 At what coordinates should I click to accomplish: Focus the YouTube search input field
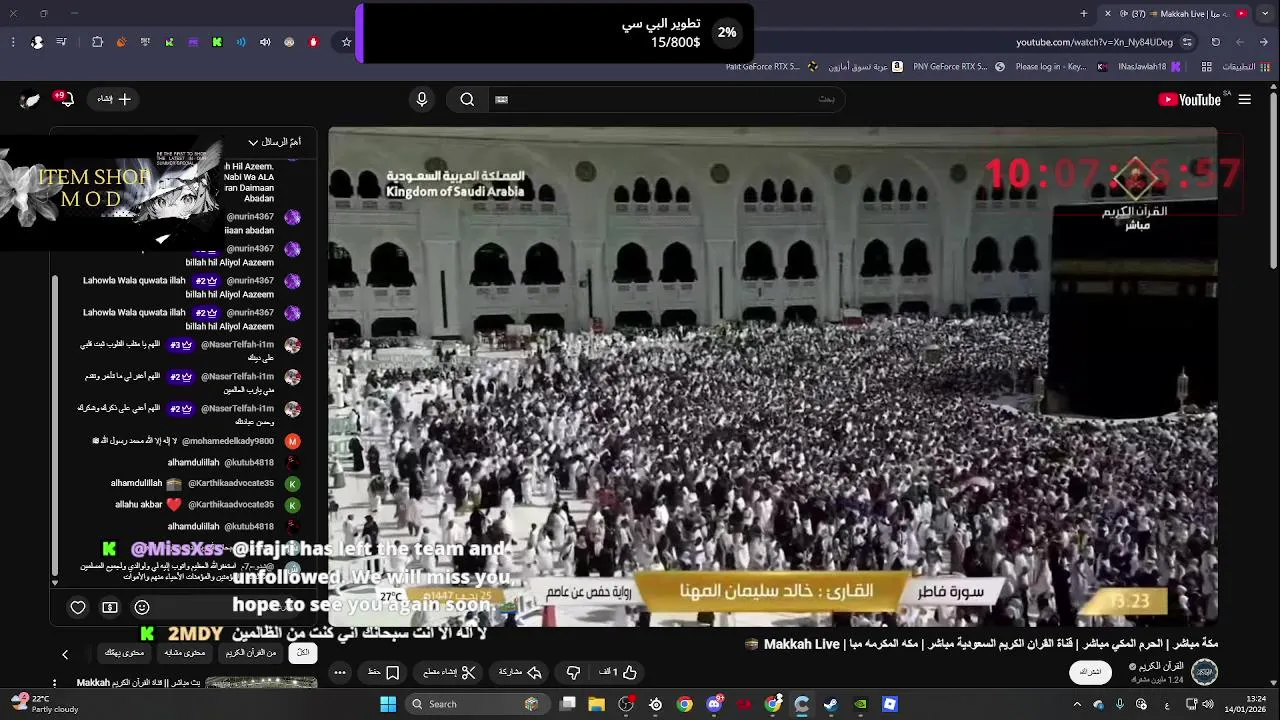tap(665, 99)
